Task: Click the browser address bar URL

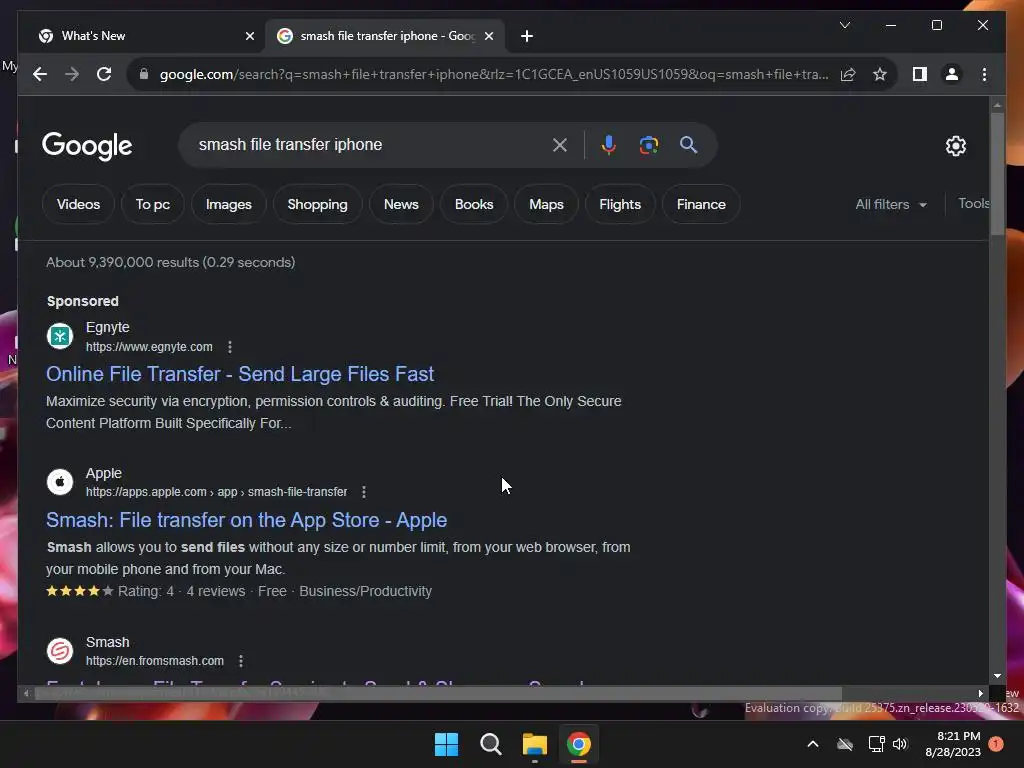Action: tap(494, 74)
